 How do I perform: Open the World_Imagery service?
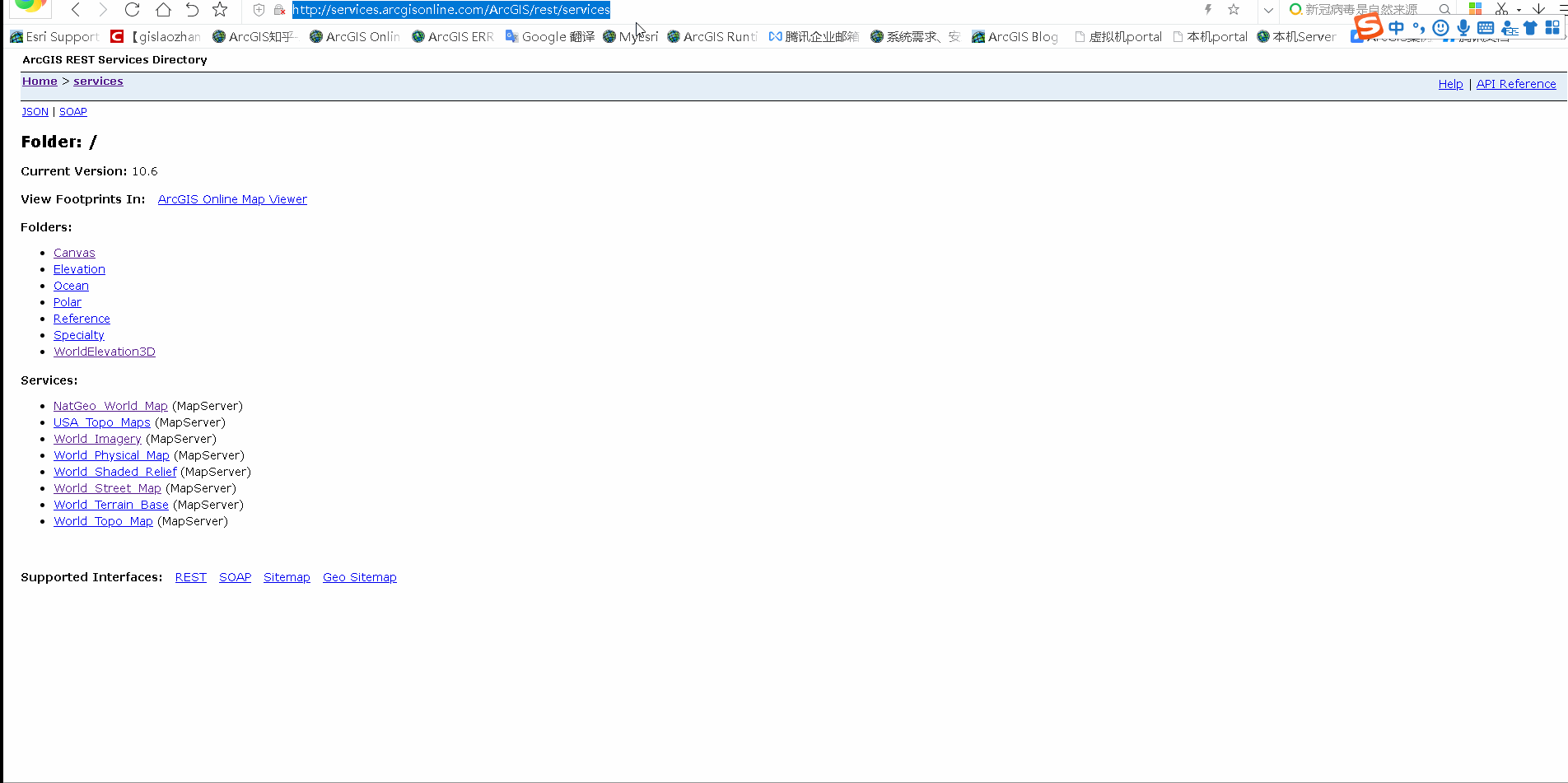pos(97,439)
